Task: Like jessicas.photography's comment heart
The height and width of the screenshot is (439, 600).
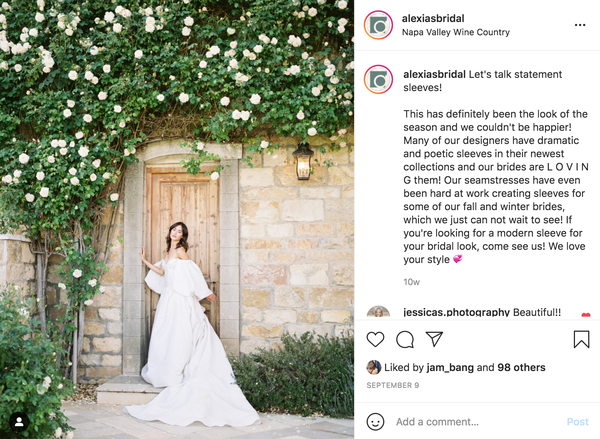Action: click(585, 315)
